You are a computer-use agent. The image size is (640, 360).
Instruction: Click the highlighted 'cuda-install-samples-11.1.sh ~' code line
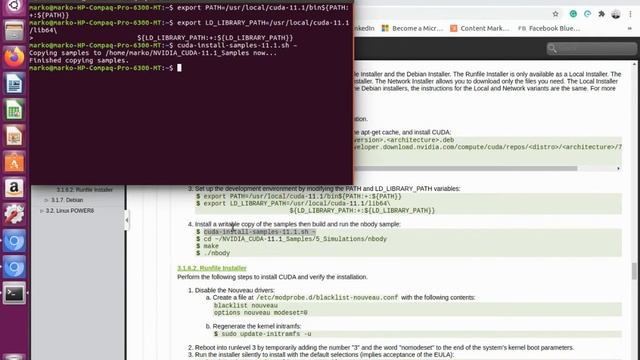260,232
